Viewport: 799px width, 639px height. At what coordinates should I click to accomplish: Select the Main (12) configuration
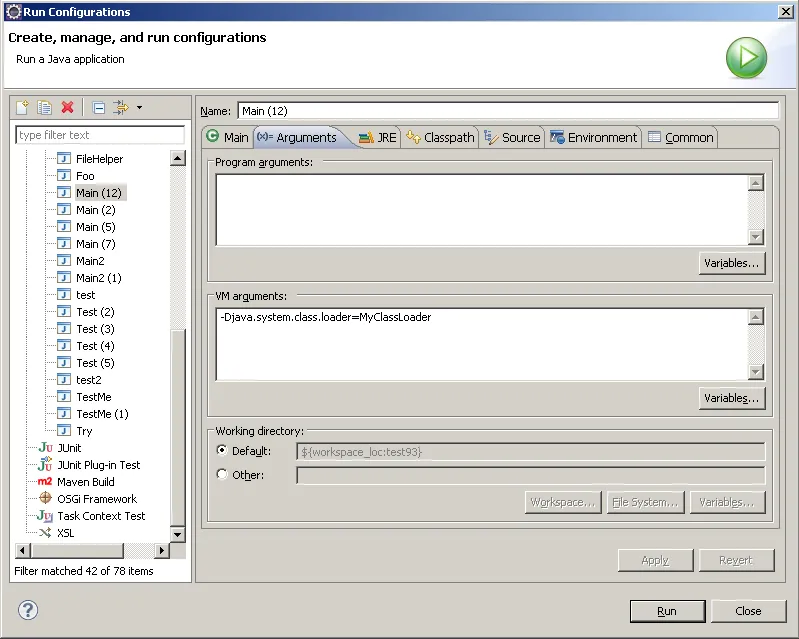point(99,193)
